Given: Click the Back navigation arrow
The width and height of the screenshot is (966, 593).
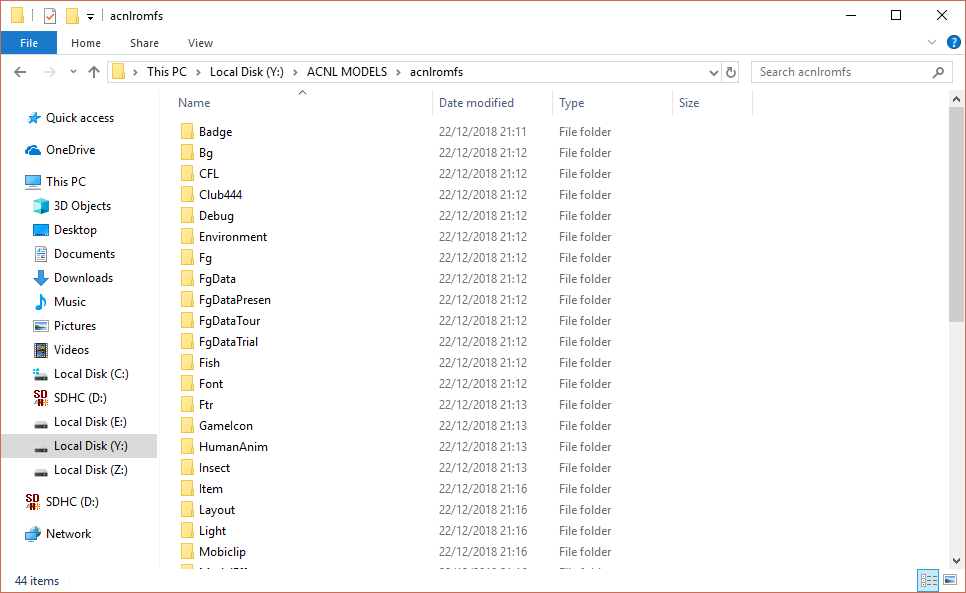Looking at the screenshot, I should point(20,72).
